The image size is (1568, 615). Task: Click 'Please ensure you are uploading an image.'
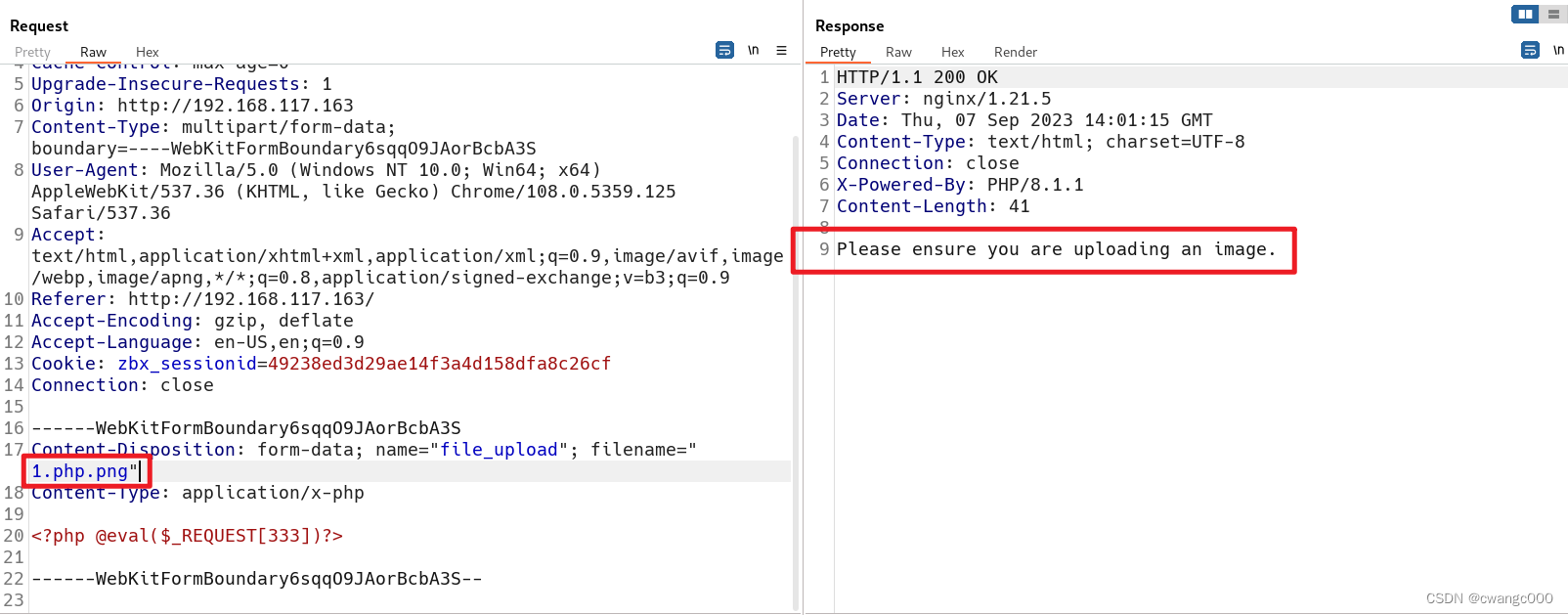point(1056,249)
